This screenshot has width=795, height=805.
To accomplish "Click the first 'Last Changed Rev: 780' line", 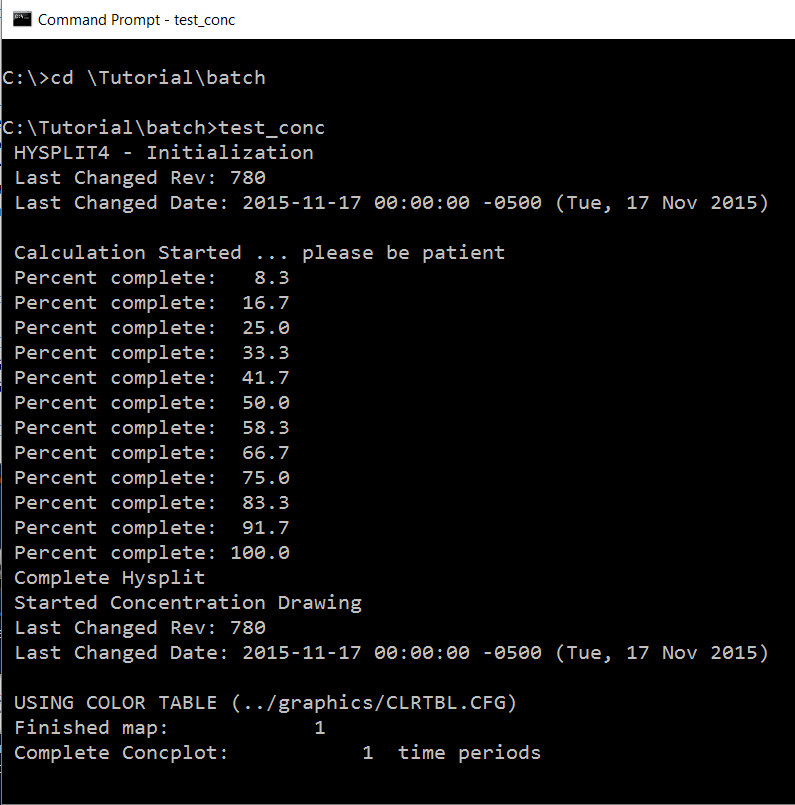I will (140, 178).
